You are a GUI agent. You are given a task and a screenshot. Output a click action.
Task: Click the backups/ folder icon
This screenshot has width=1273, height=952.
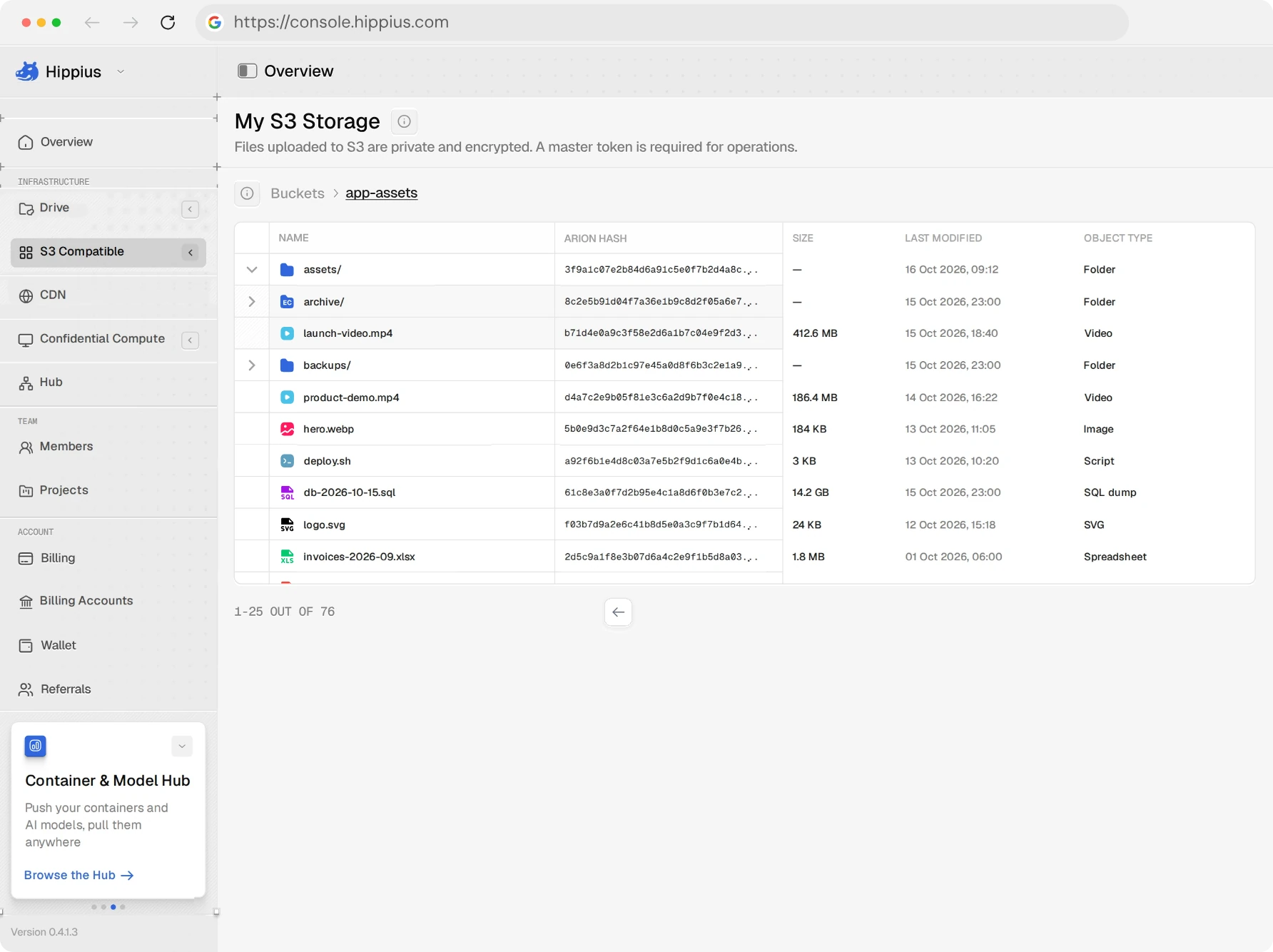pos(287,365)
